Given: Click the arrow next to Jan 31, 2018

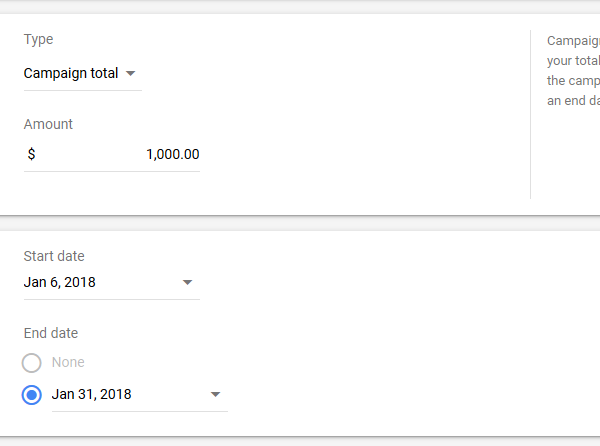Looking at the screenshot, I should point(215,395).
